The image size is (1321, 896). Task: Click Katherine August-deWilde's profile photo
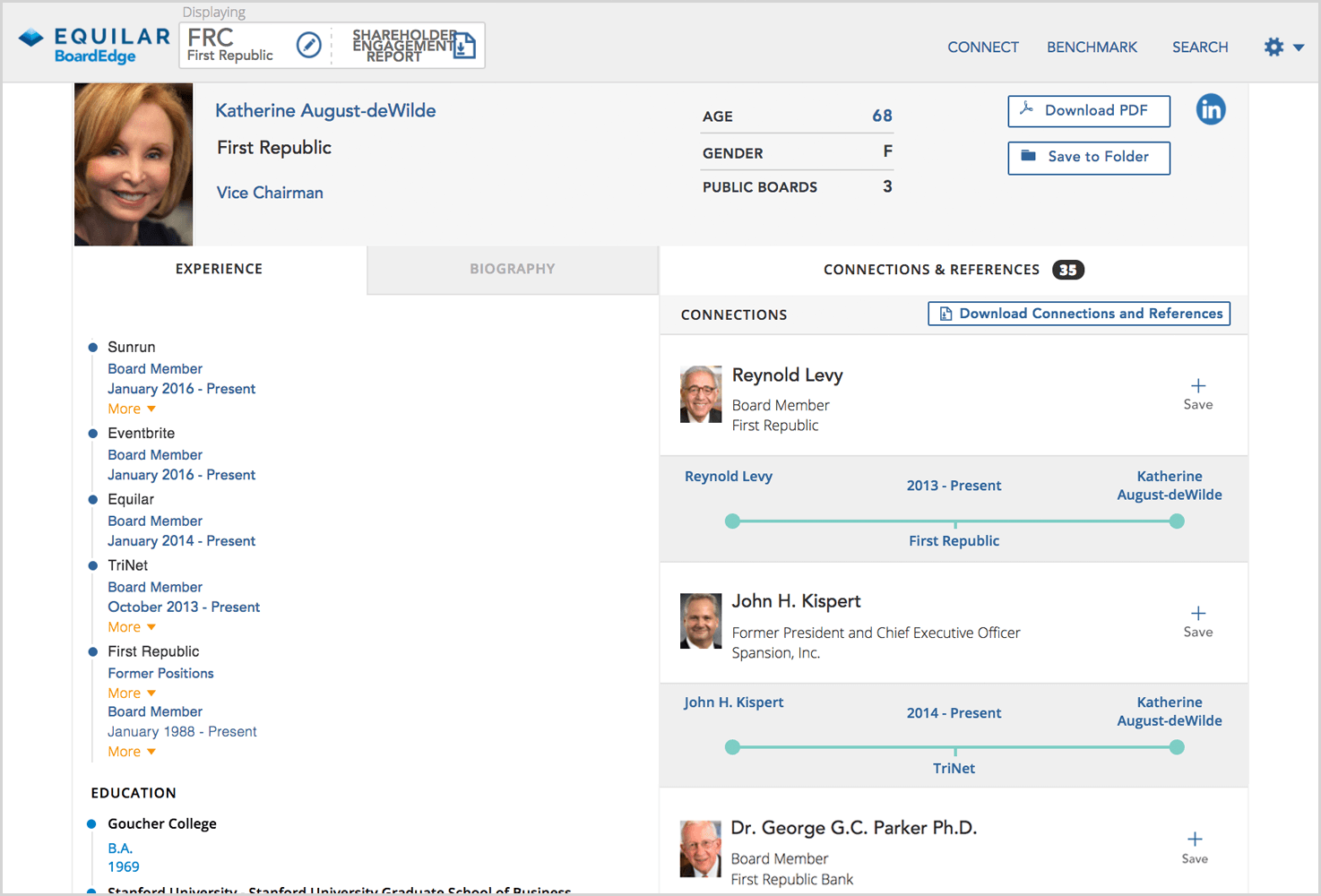click(134, 165)
